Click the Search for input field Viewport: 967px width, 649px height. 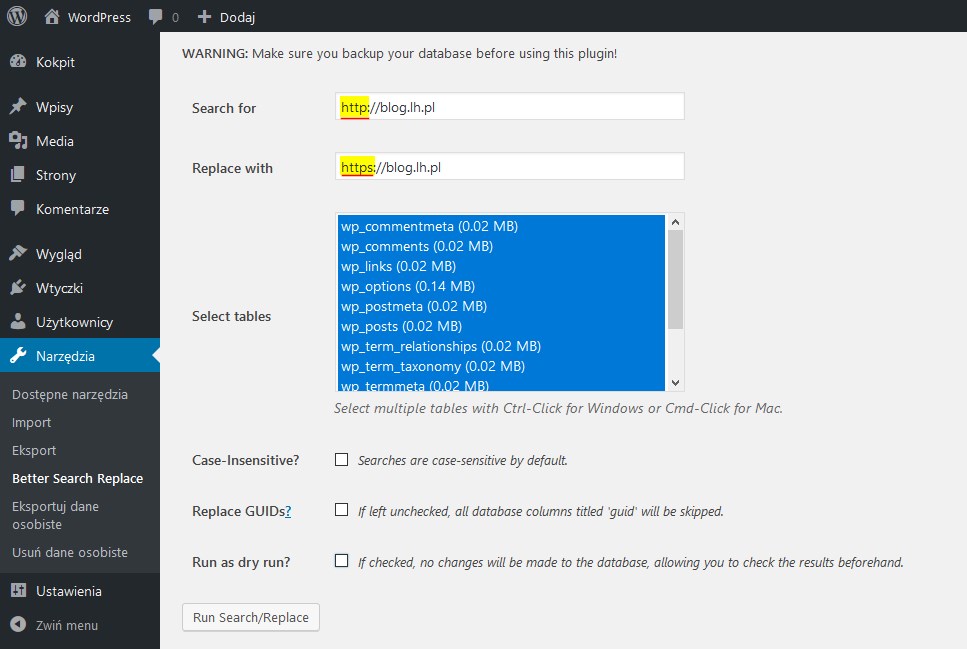(510, 107)
